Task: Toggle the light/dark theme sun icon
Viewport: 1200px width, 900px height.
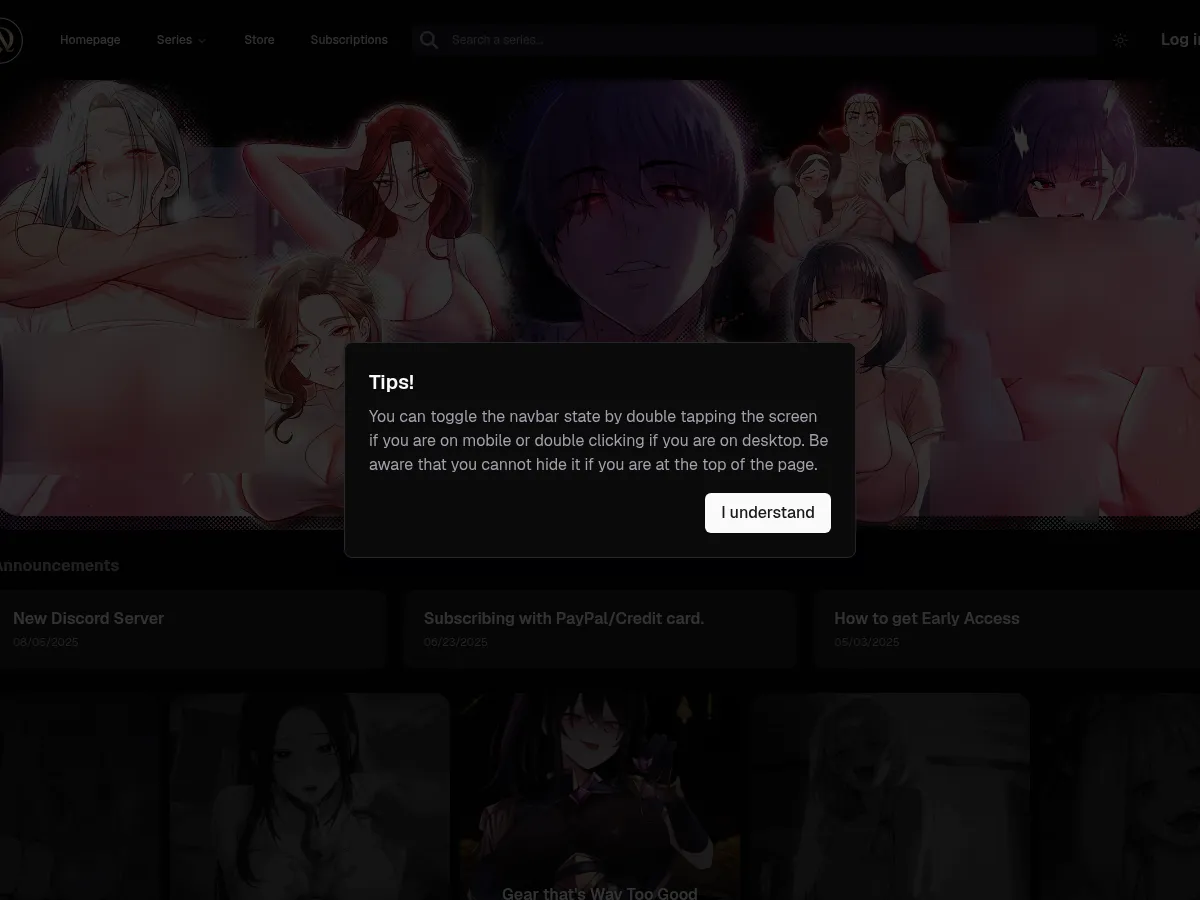Action: [x=1120, y=41]
